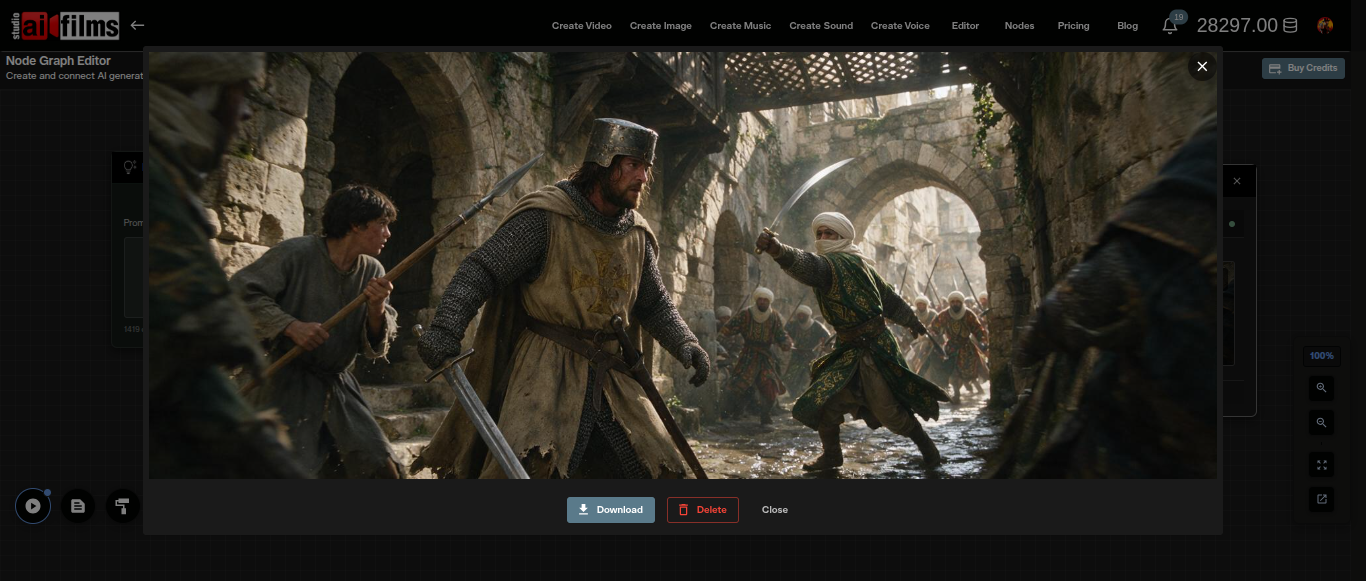Click the zoom out magnifier
The image size is (1366, 581).
[1321, 423]
